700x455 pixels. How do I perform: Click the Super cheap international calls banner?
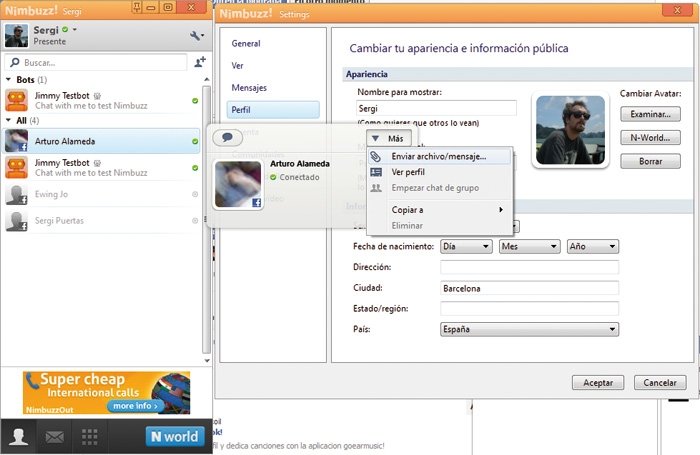106,393
